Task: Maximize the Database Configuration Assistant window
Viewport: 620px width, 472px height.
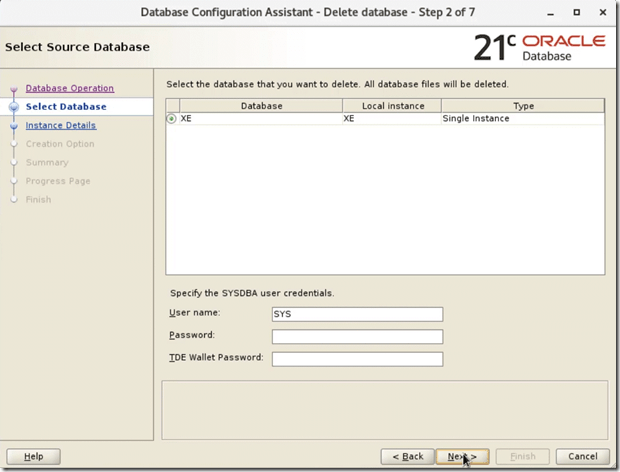Action: pyautogui.click(x=577, y=13)
